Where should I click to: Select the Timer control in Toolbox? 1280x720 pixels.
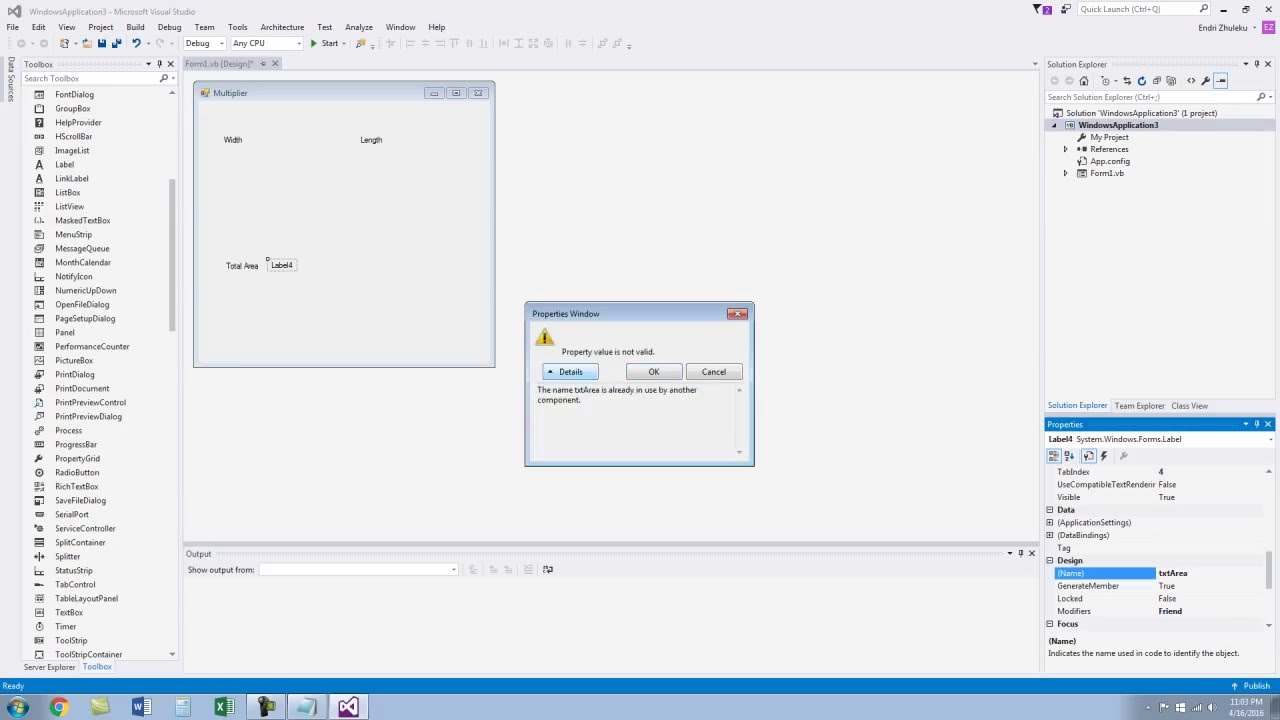[x=66, y=626]
